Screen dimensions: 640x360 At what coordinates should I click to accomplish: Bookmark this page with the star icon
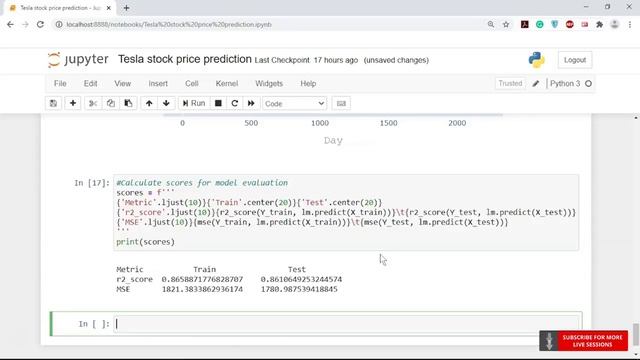[506, 24]
